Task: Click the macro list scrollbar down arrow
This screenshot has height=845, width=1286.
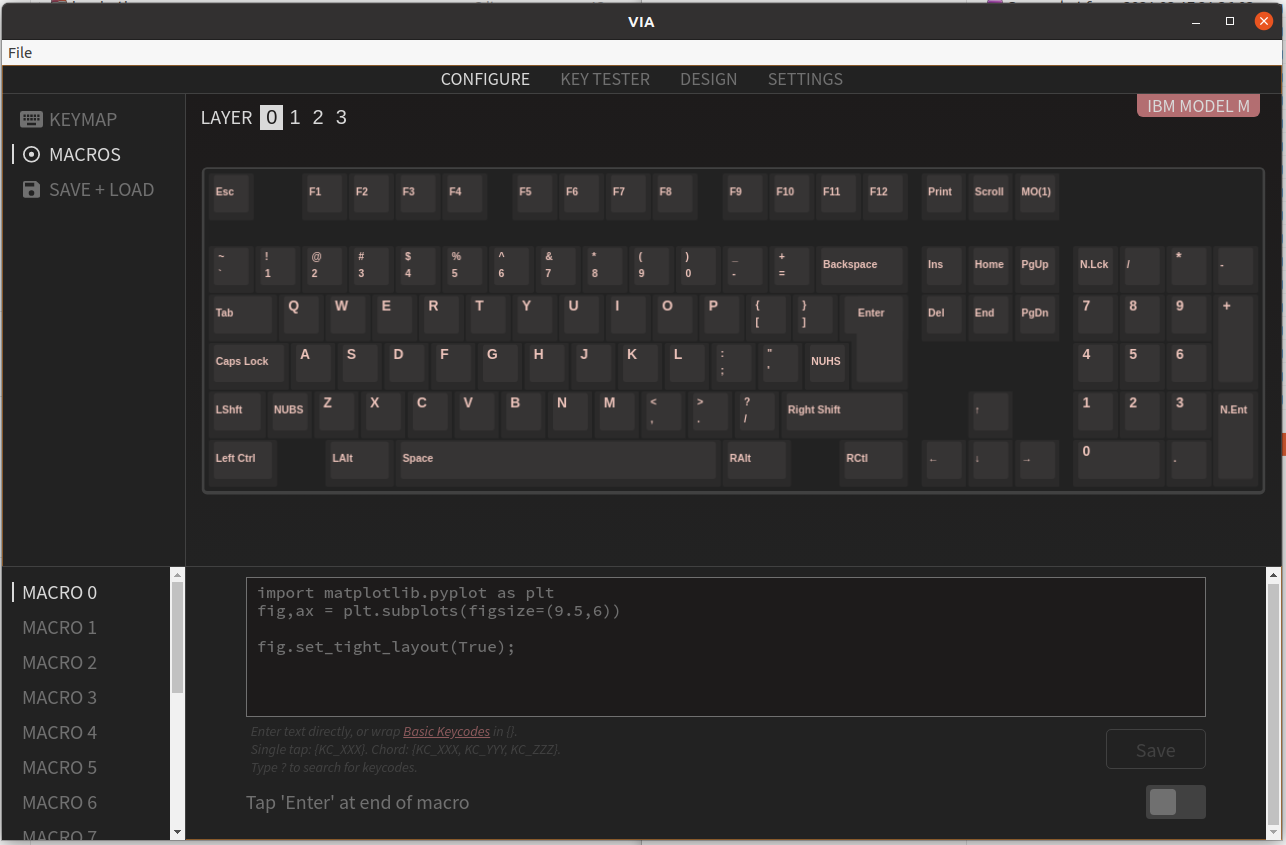Action: point(177,833)
